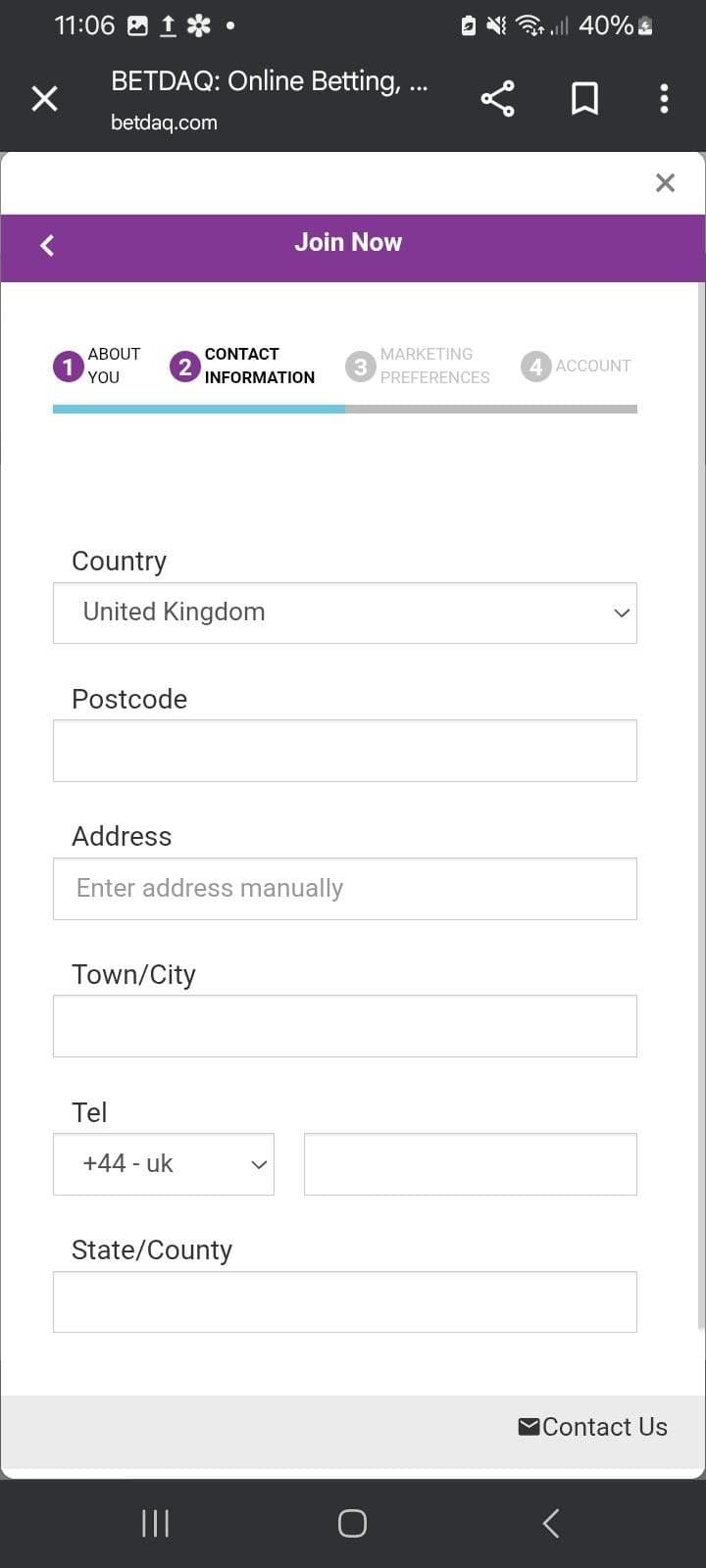706x1568 pixels.
Task: Open the browser overflow menu
Action: 664,98
